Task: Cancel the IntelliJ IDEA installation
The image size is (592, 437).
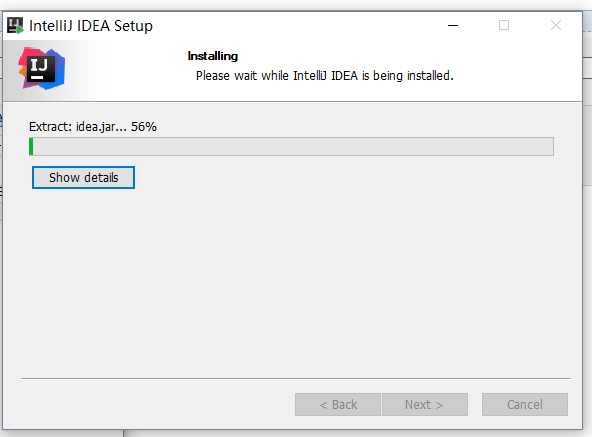Action: pos(524,405)
